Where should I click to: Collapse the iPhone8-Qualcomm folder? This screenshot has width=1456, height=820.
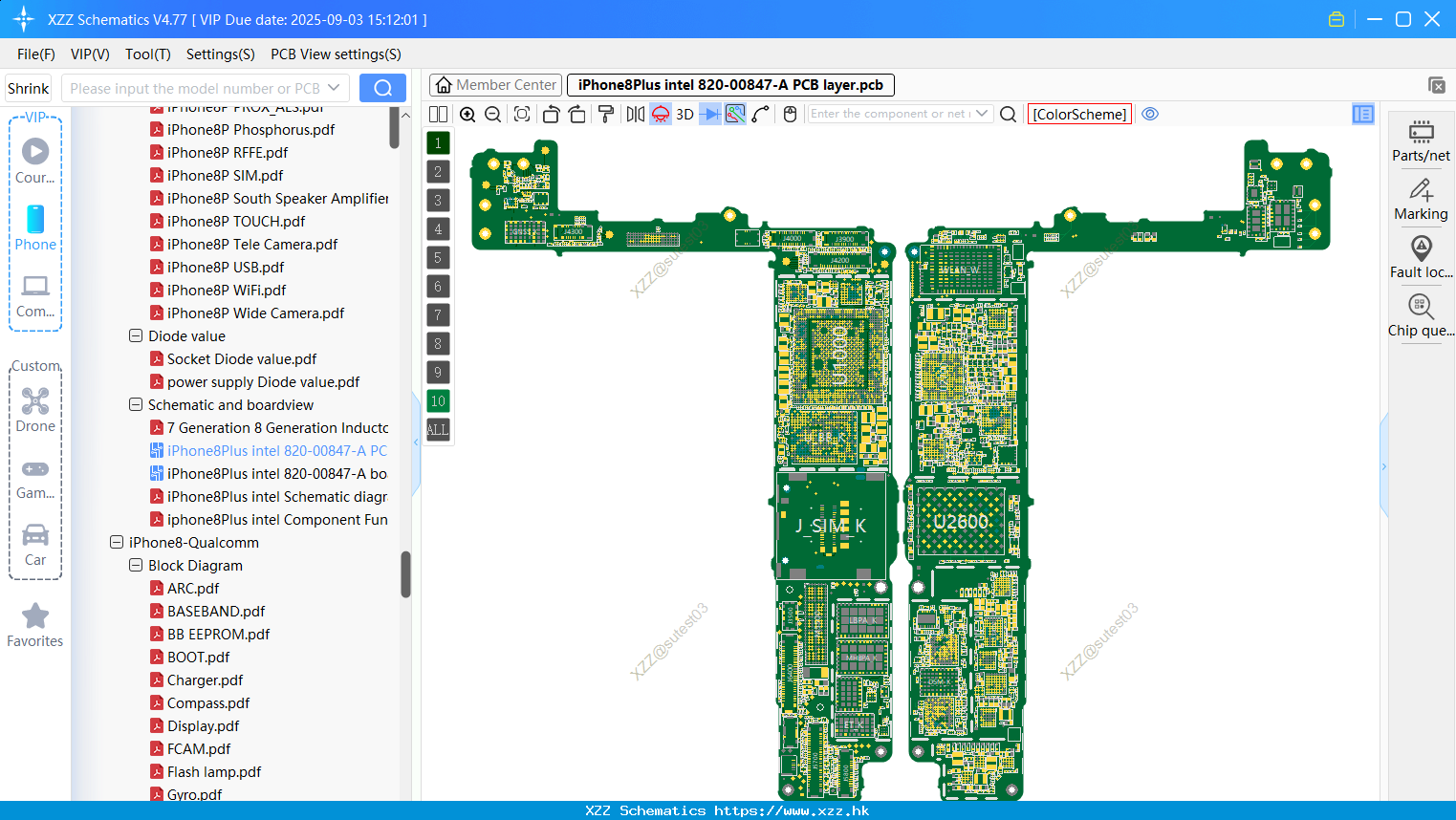click(117, 543)
